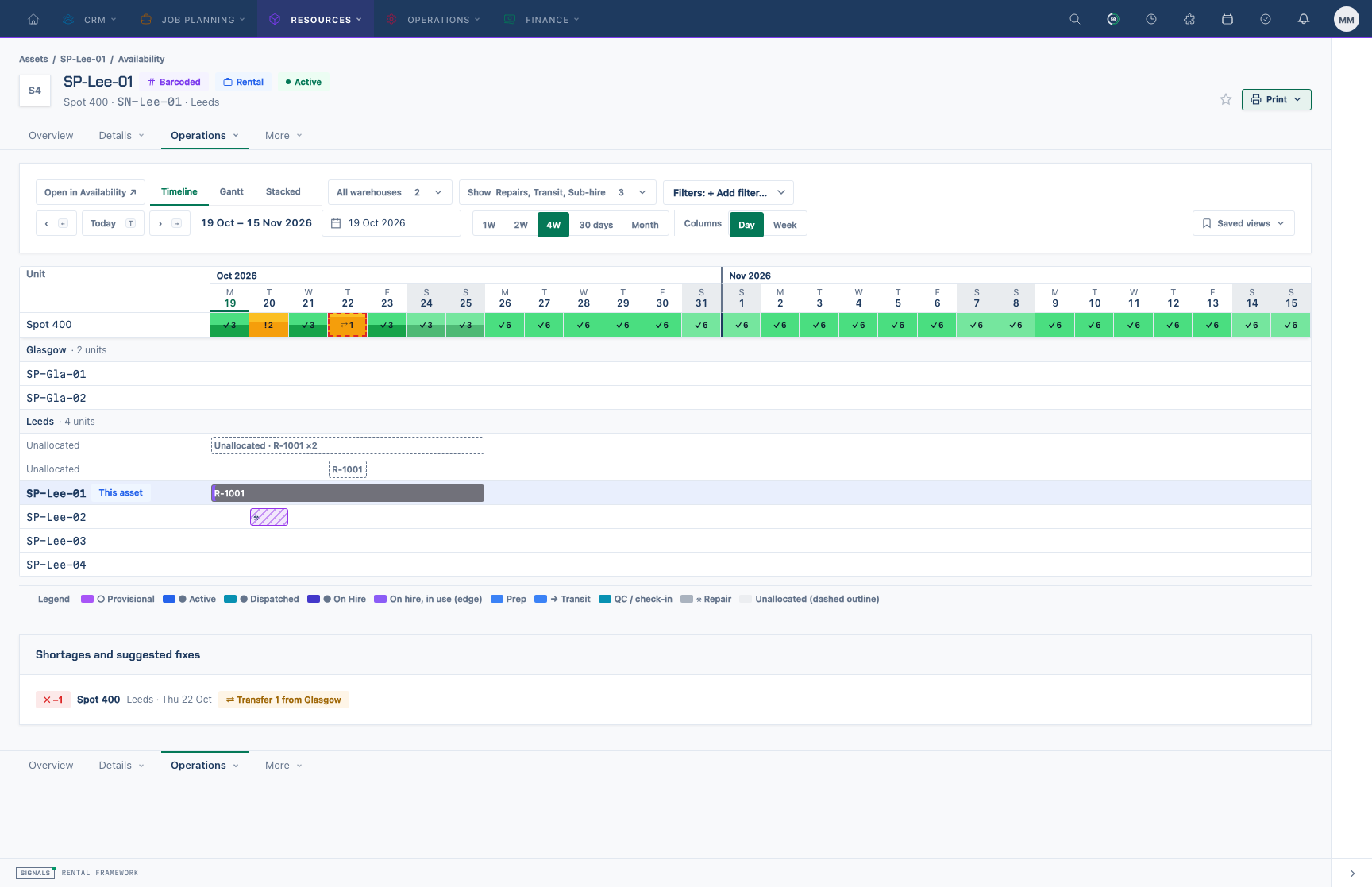
Task: Expand the right side panel chevron
Action: pos(1352,873)
